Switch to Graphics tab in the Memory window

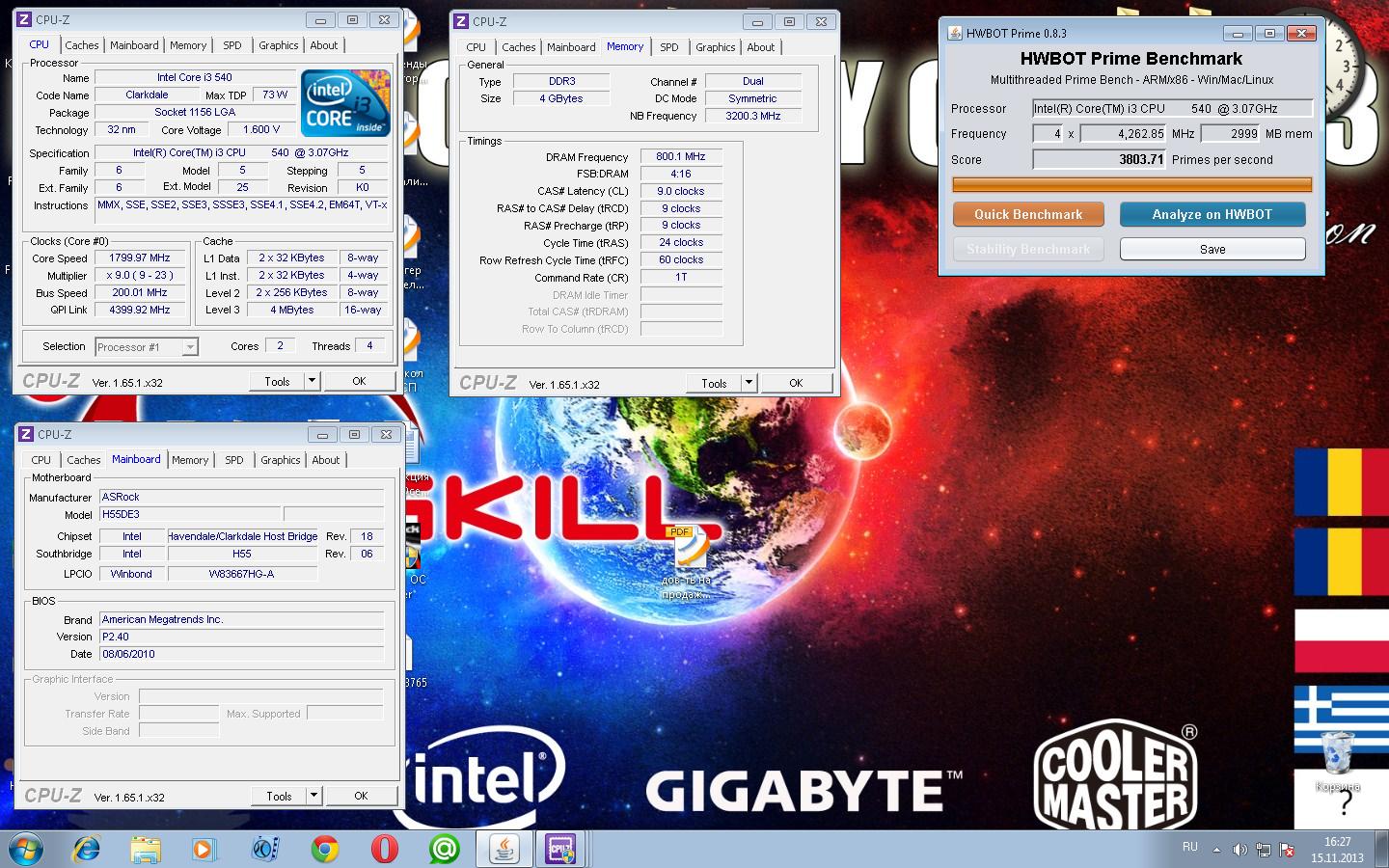(x=716, y=47)
